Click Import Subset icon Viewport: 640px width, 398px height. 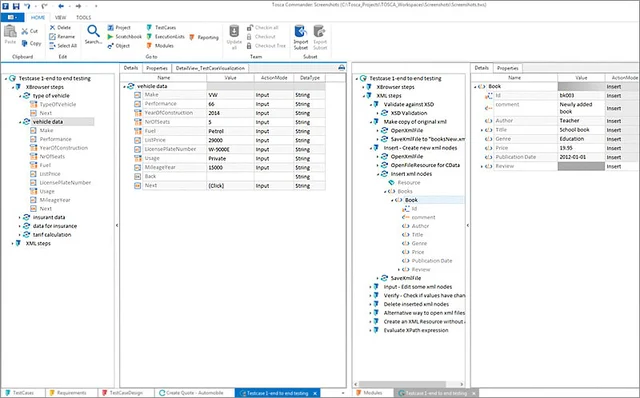tap(300, 31)
